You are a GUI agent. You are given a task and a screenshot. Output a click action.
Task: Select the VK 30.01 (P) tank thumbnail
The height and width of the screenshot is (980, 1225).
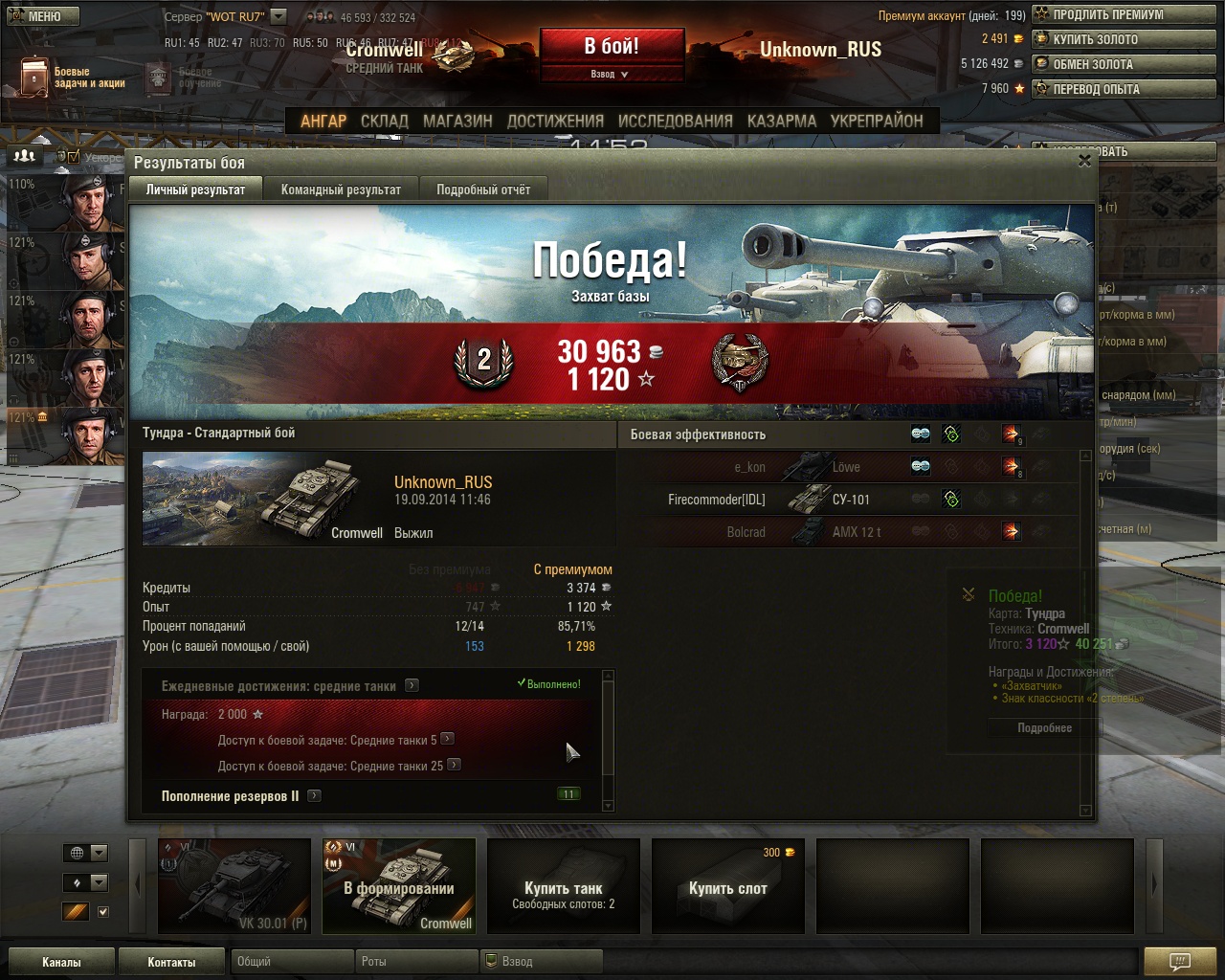234,885
